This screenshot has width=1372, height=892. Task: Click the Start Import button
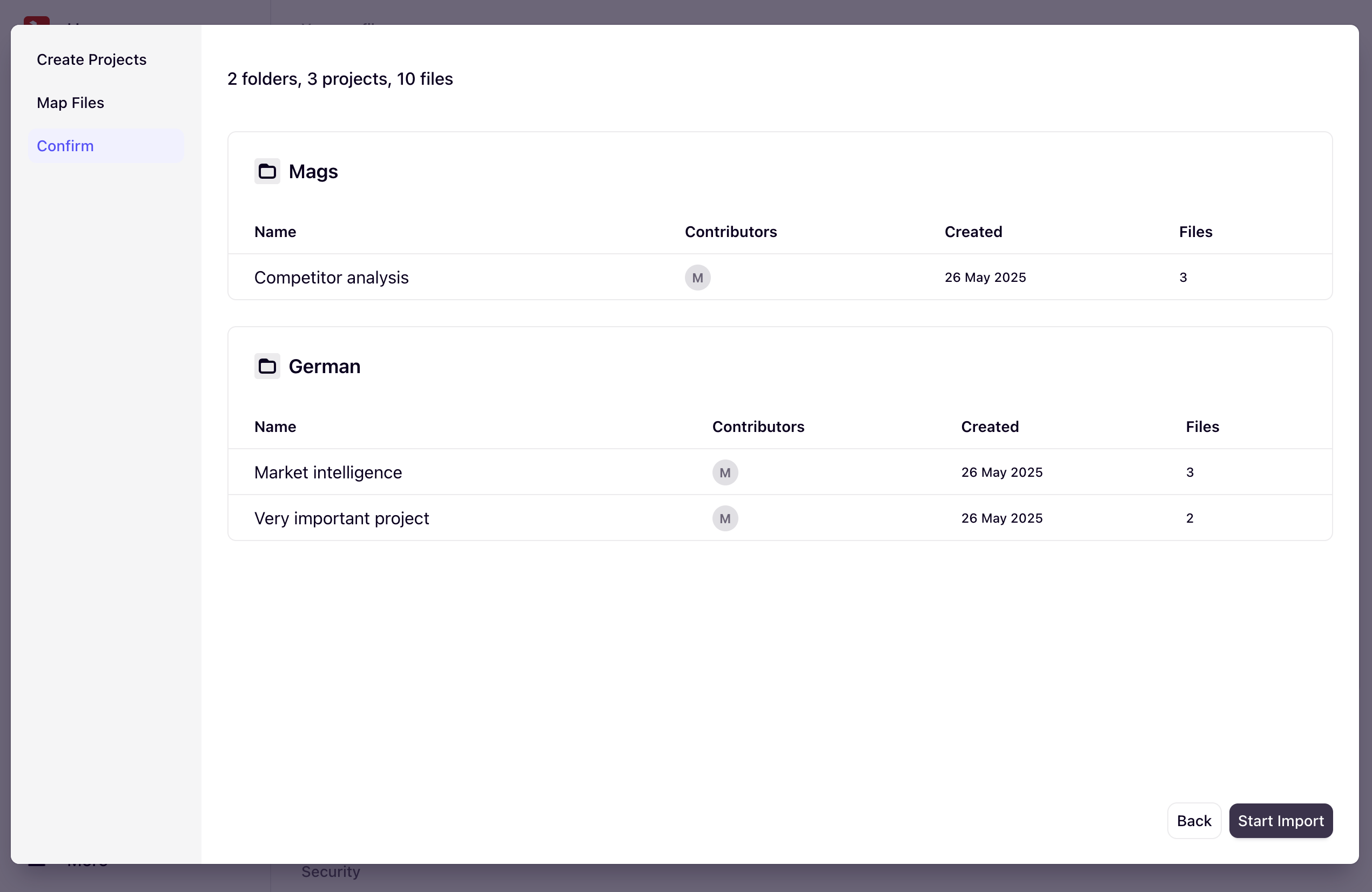(x=1280, y=821)
